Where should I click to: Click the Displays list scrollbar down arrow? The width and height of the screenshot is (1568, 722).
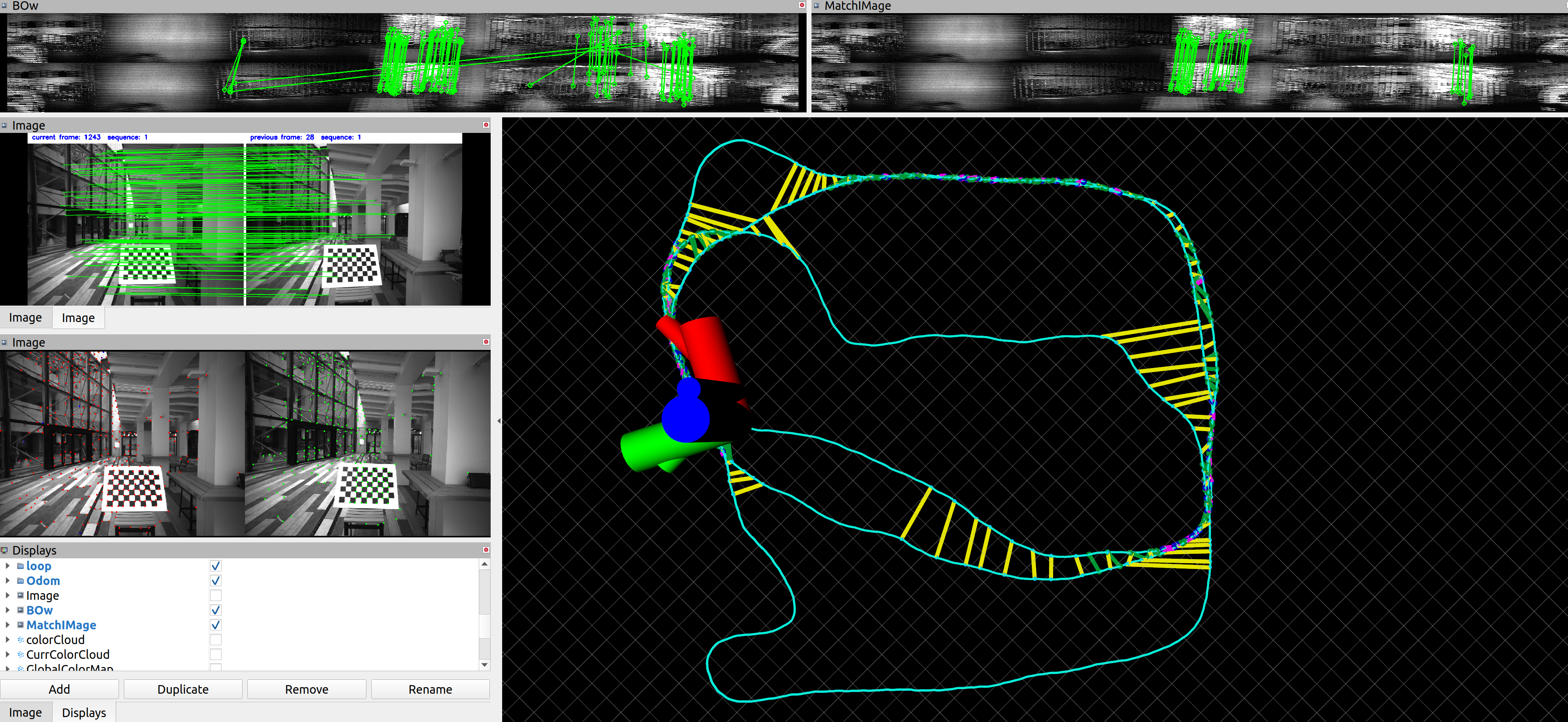(485, 665)
